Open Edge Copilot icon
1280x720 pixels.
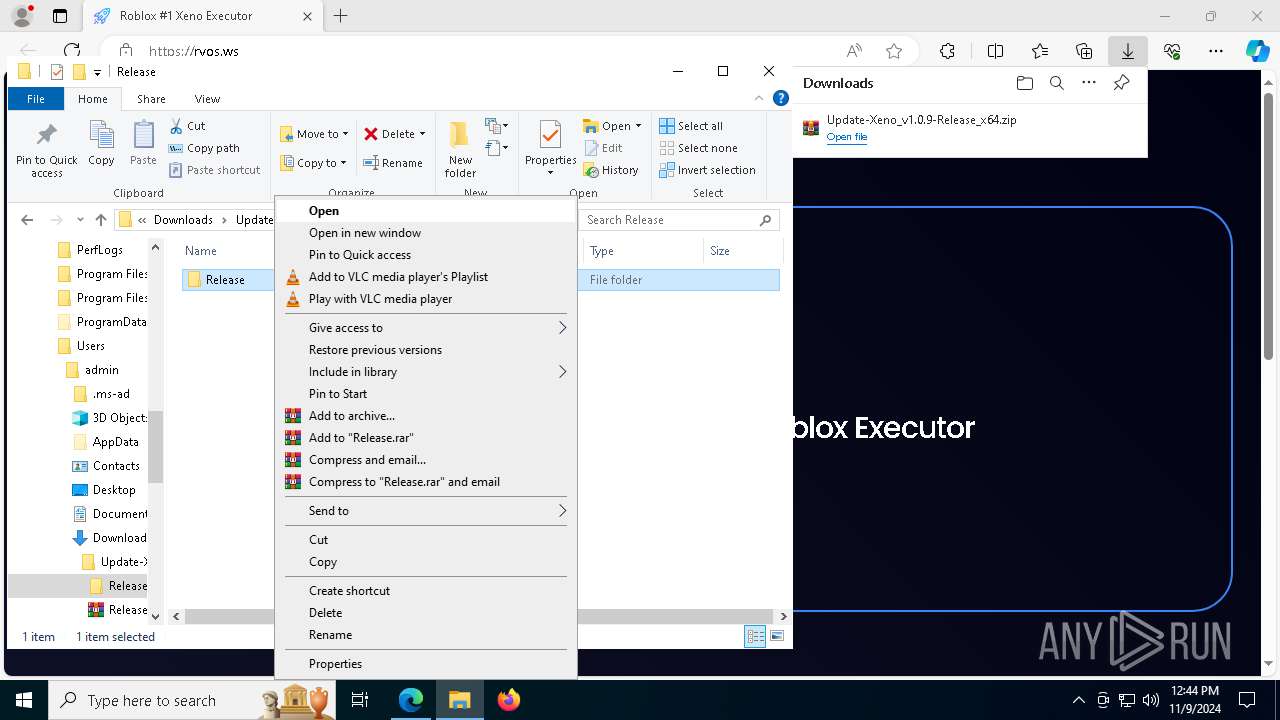[1257, 51]
